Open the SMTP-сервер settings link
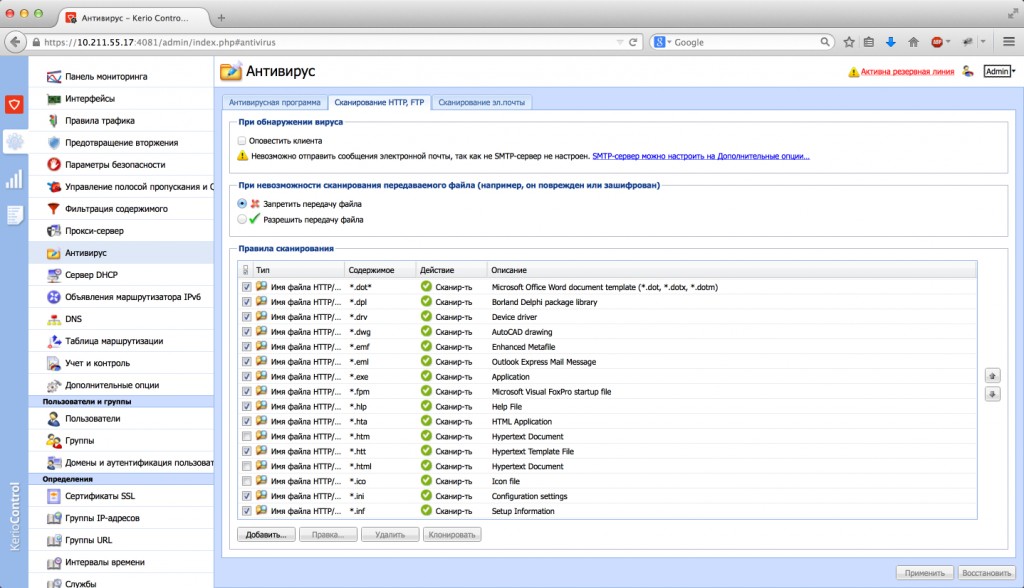Screen dimensions: 1024x588 (x=701, y=156)
